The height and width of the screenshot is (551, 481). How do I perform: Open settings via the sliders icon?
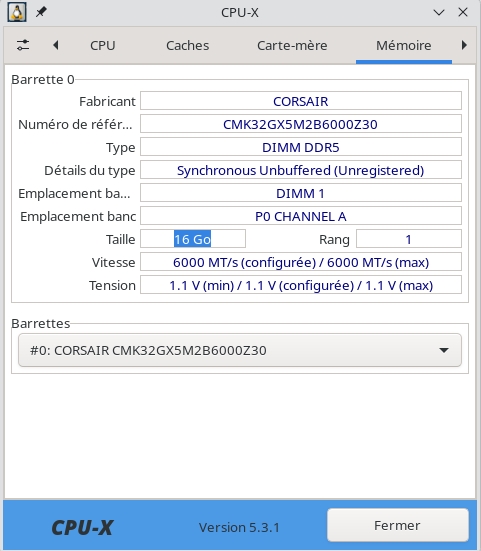coord(23,45)
